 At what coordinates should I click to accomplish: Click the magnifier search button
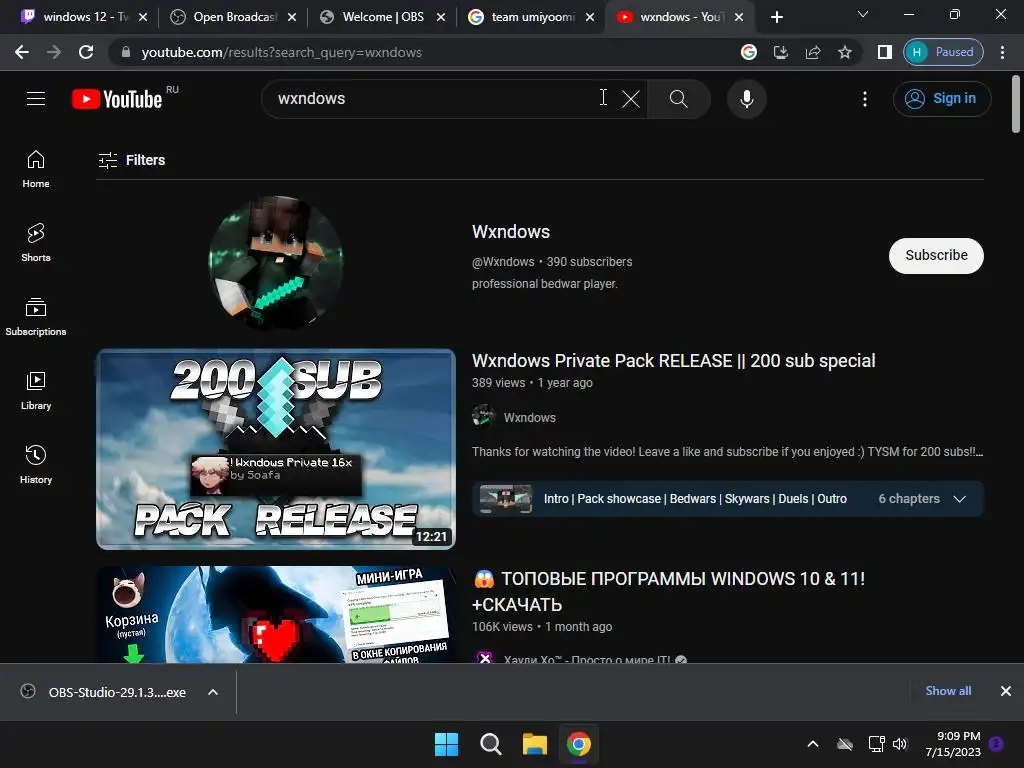click(679, 99)
